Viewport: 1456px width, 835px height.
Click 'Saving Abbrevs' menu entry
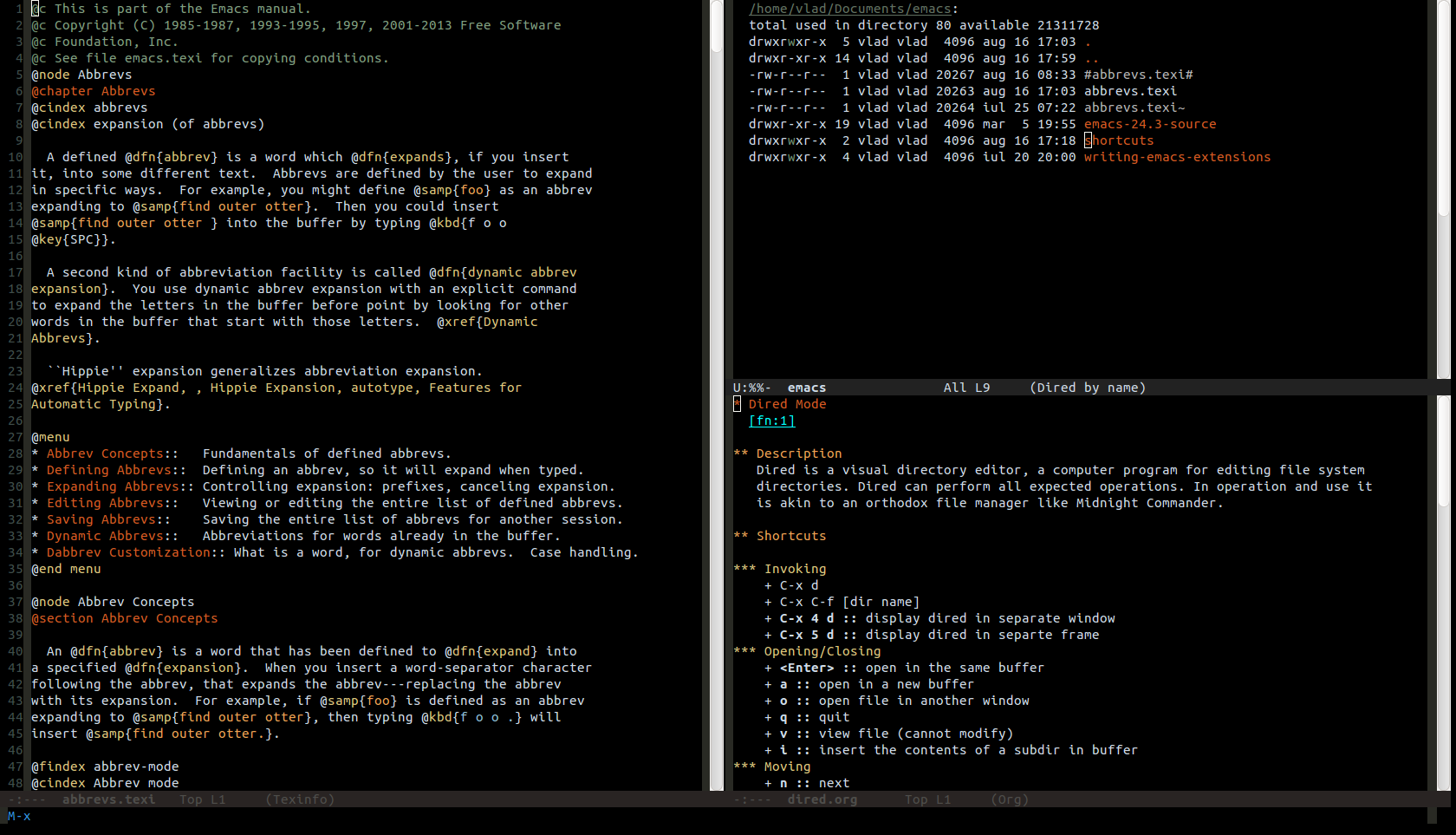pos(101,519)
